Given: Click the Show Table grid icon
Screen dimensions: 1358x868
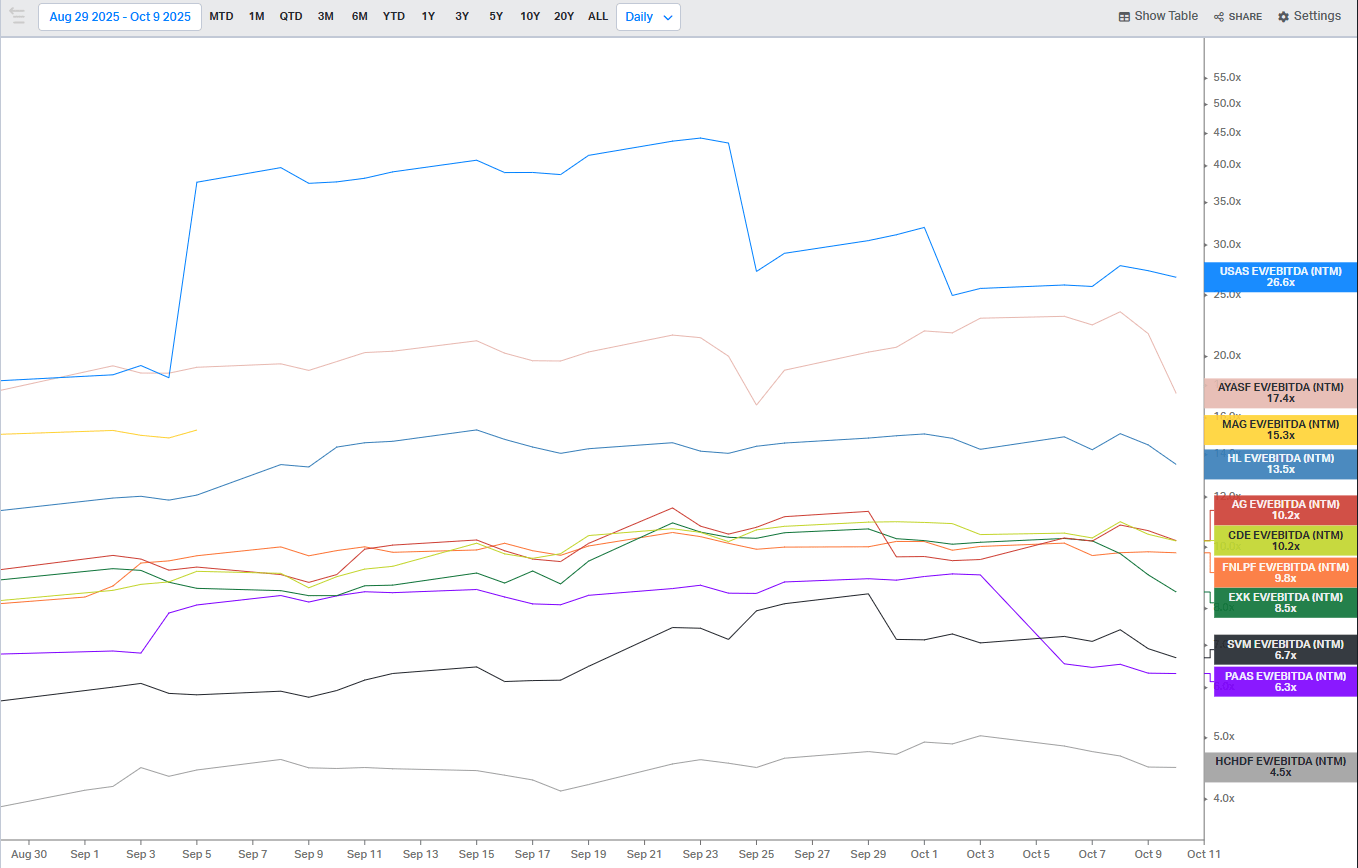Looking at the screenshot, I should point(1124,17).
